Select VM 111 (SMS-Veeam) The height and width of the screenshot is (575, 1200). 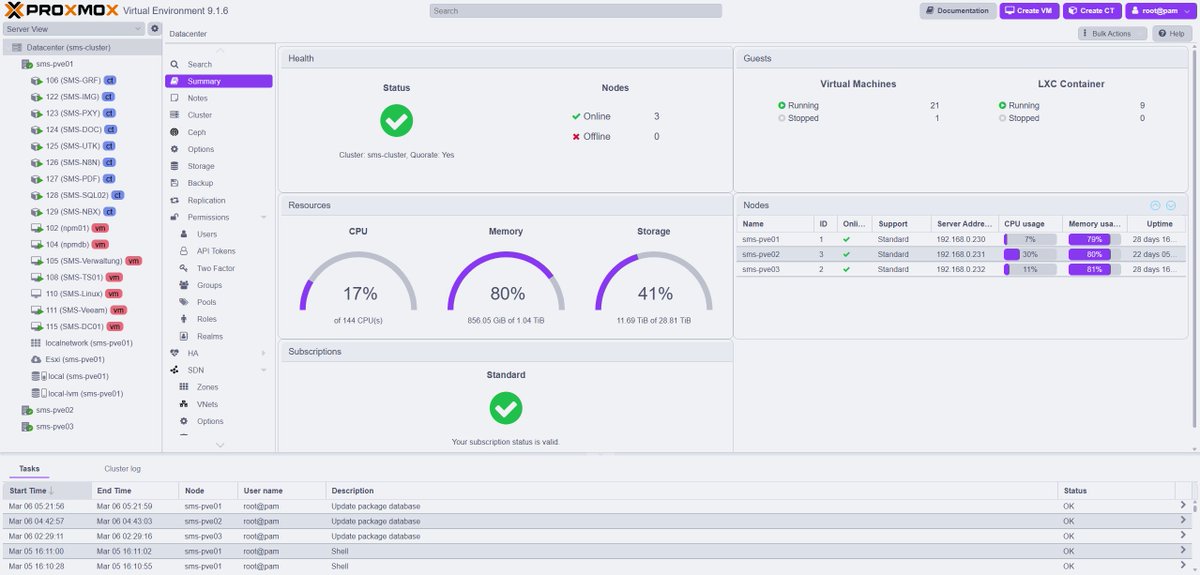[76, 310]
